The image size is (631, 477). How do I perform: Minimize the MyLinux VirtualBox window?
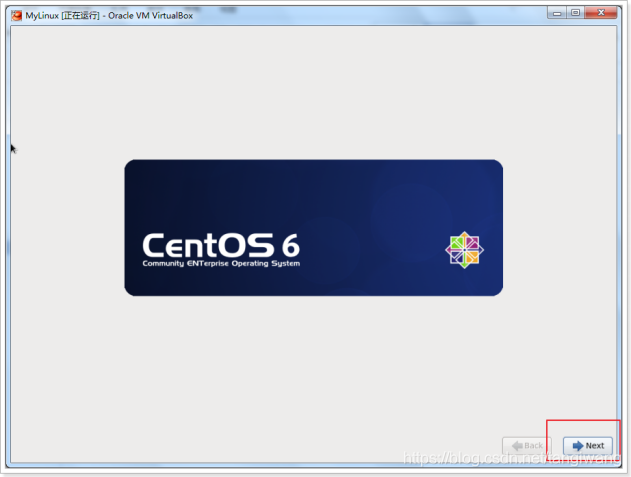(x=557, y=13)
